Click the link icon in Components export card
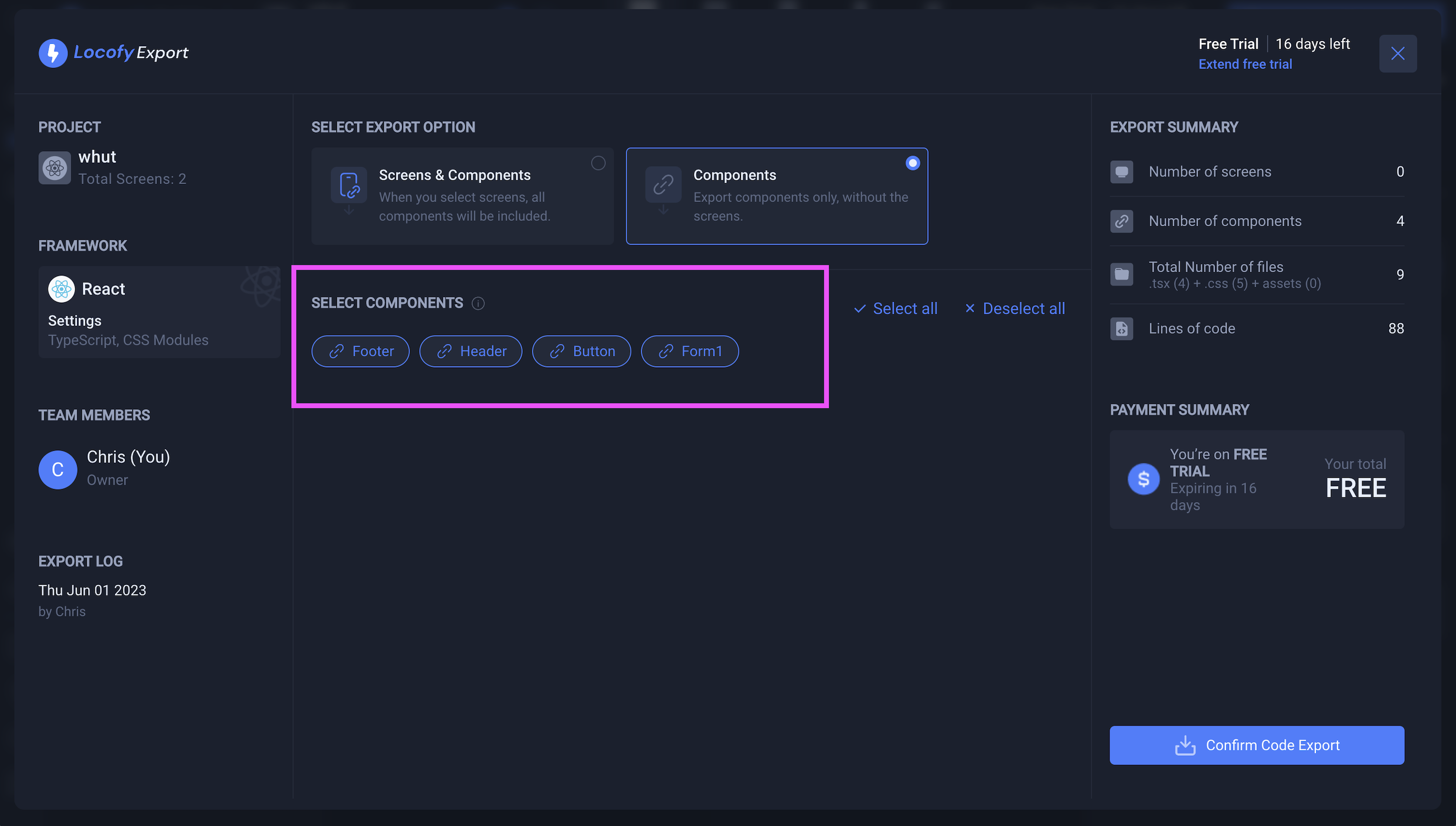This screenshot has width=1456, height=826. tap(663, 185)
